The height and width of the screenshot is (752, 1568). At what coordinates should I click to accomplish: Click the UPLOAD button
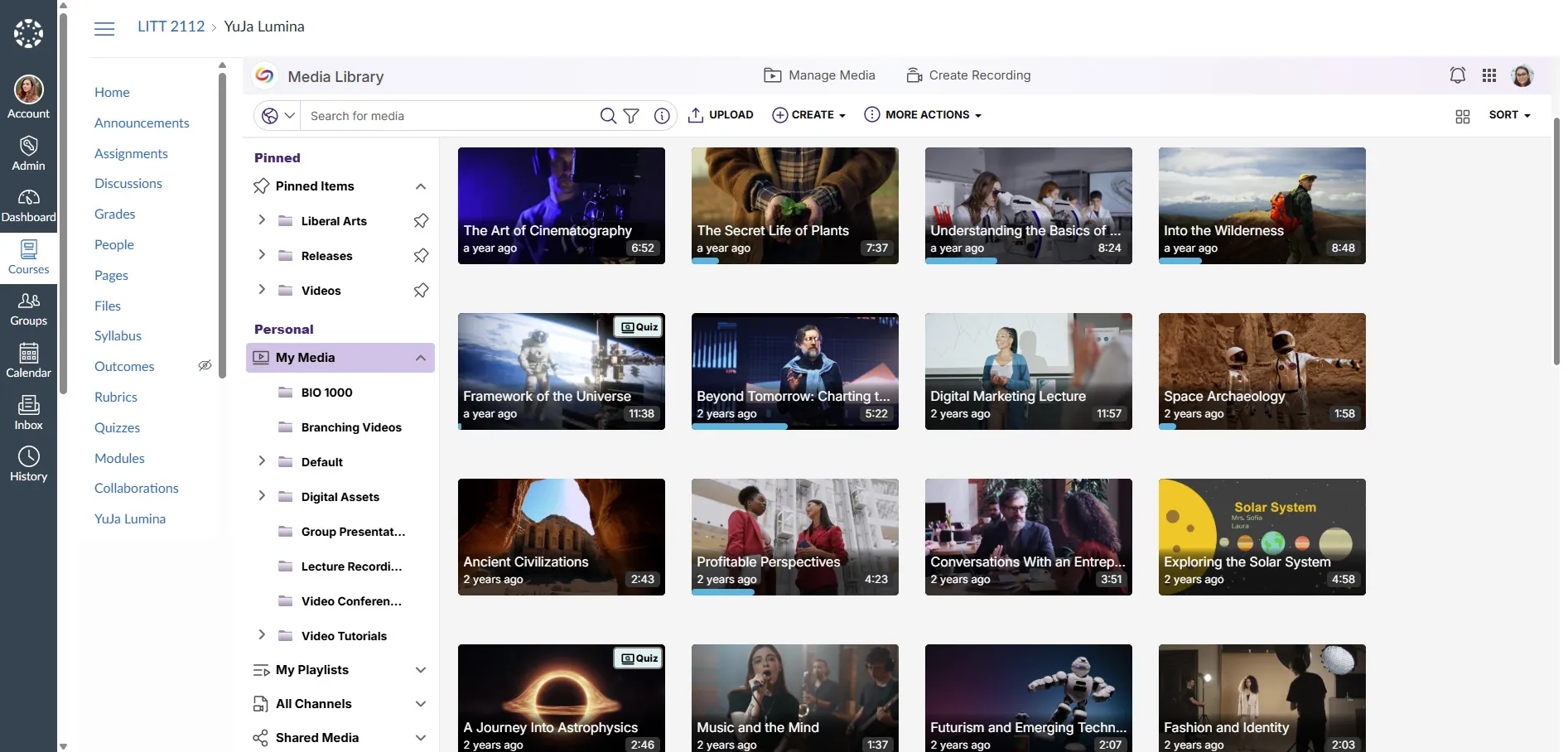[x=721, y=115]
